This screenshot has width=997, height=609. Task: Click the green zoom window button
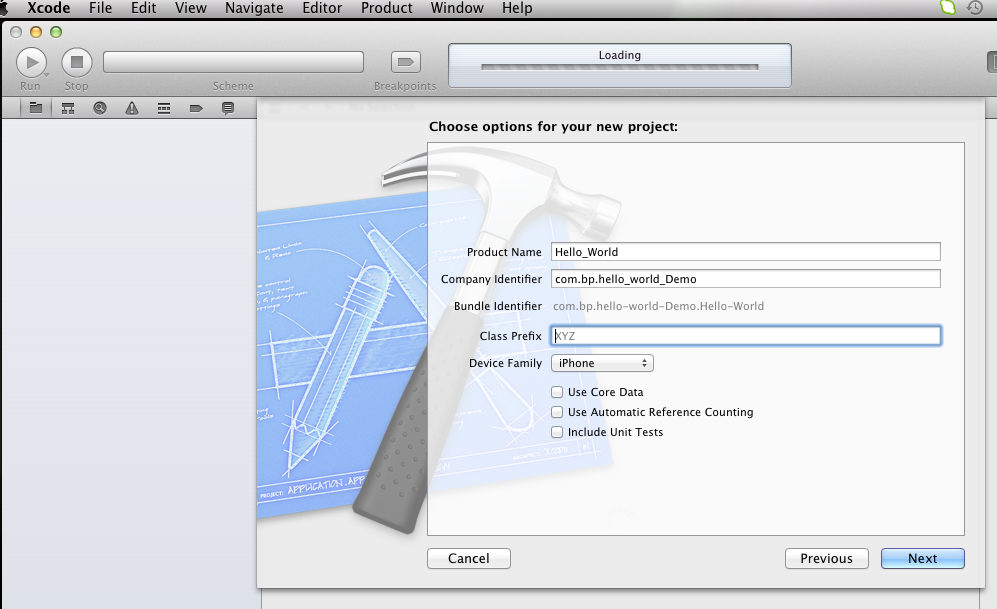click(x=56, y=32)
